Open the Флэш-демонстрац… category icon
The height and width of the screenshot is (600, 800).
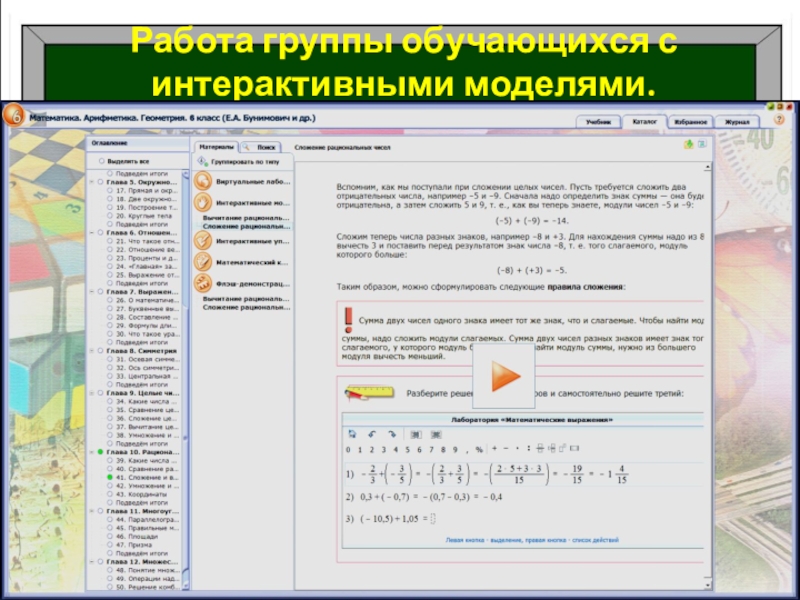(x=203, y=283)
